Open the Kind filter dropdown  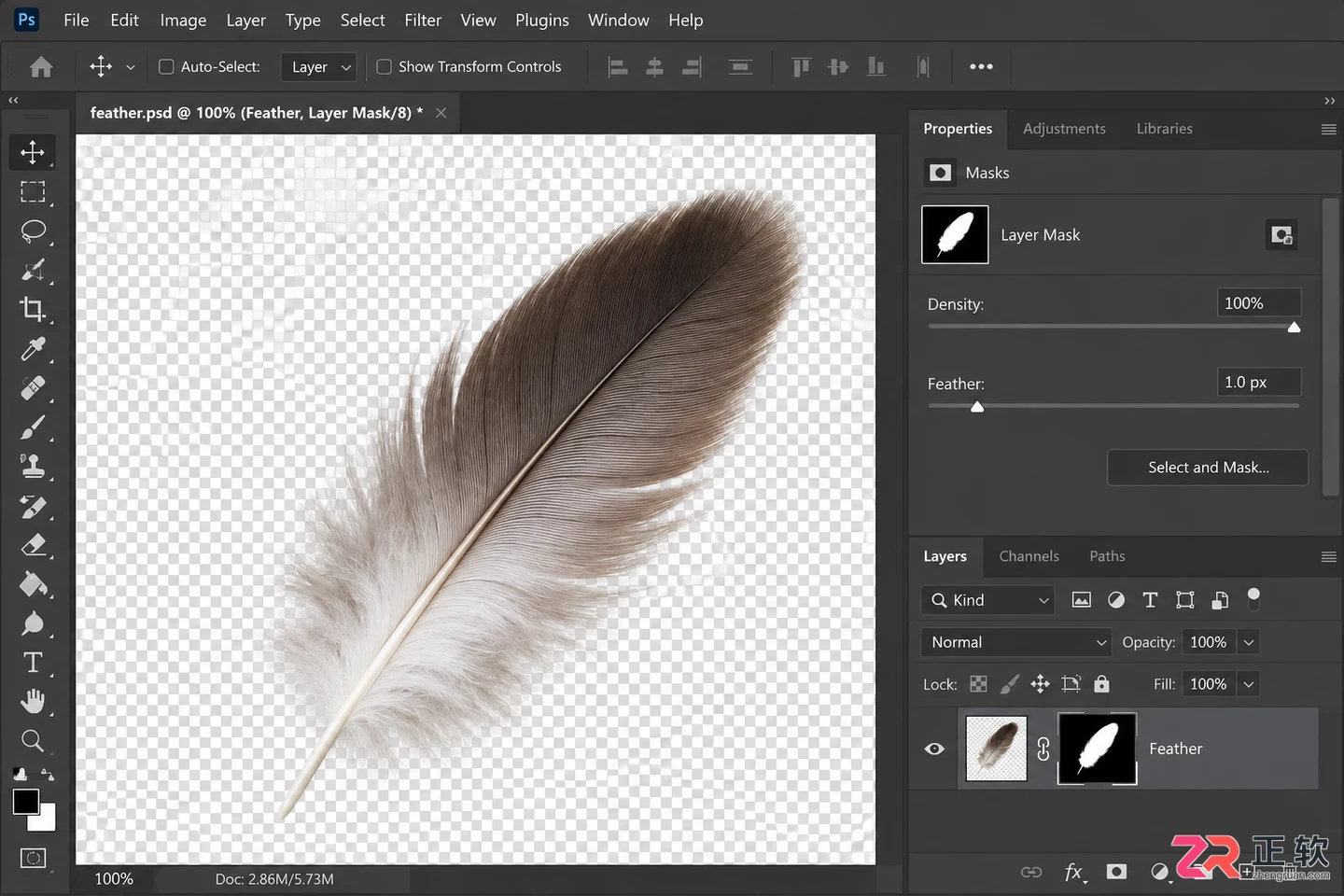[987, 600]
